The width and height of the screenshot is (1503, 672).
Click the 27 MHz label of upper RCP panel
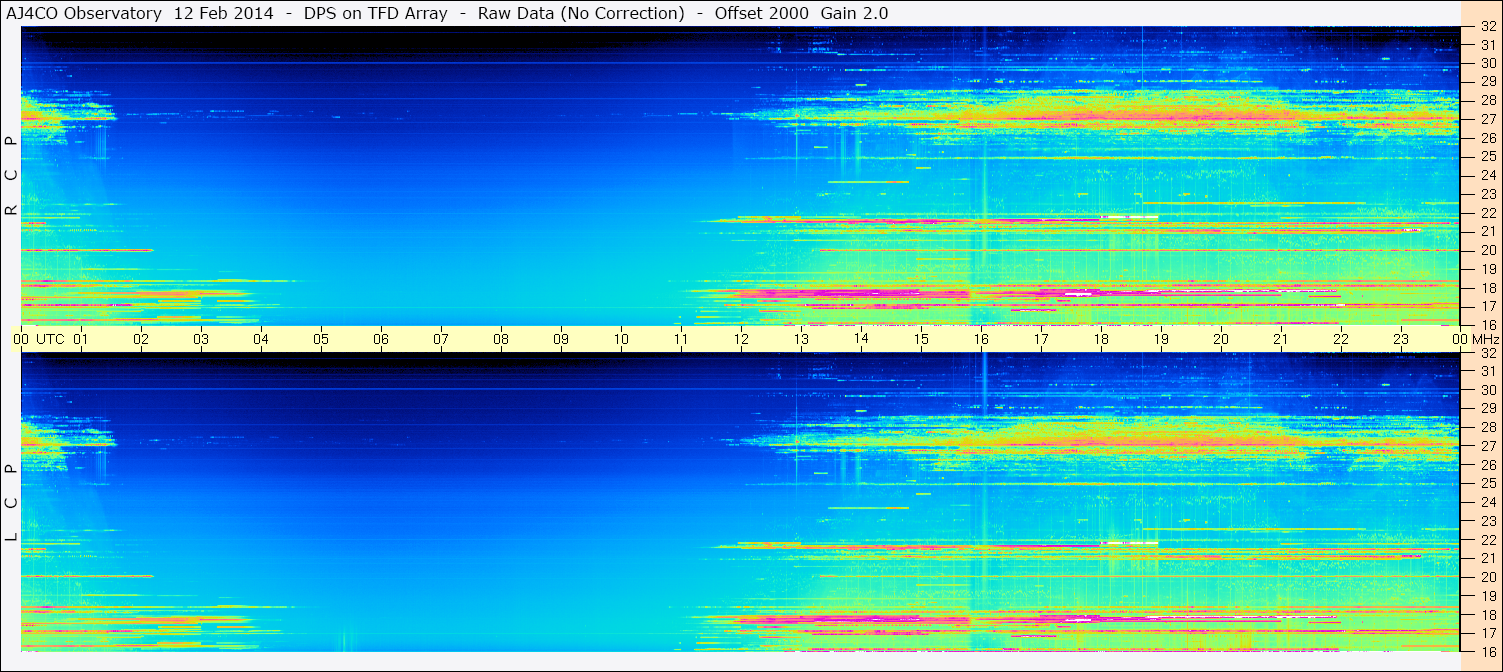1487,119
